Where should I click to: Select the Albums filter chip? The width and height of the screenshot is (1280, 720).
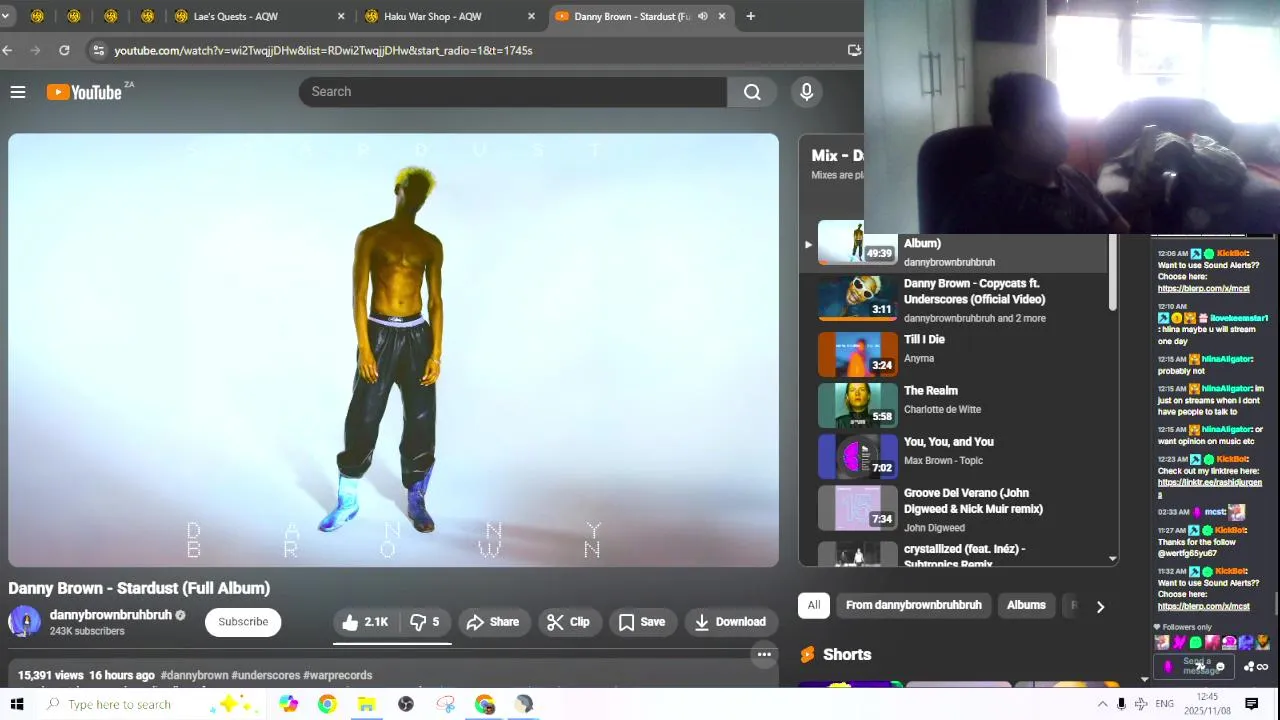pos(1026,605)
